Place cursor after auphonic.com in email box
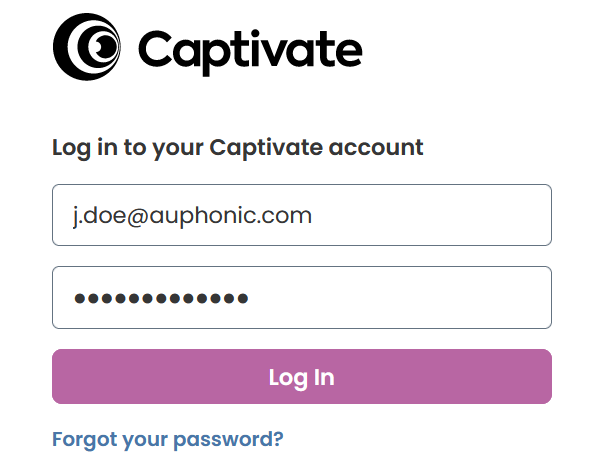 [x=312, y=215]
